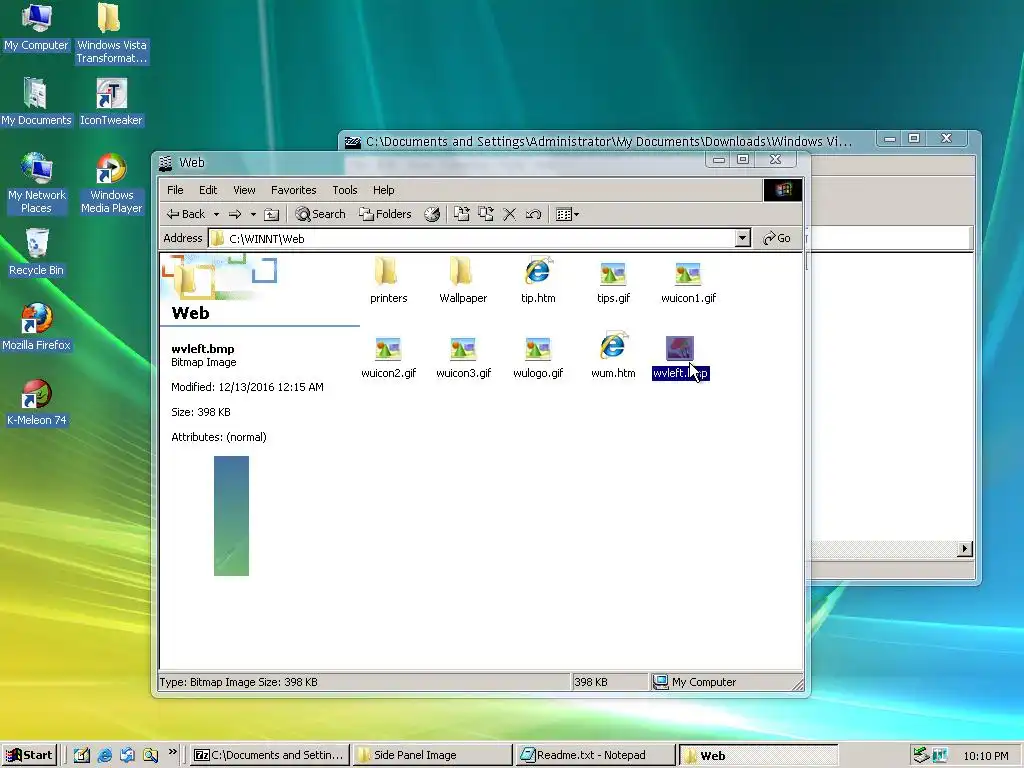Viewport: 1024px width, 768px height.
Task: Click the Web window system menu icon
Action: pos(166,163)
